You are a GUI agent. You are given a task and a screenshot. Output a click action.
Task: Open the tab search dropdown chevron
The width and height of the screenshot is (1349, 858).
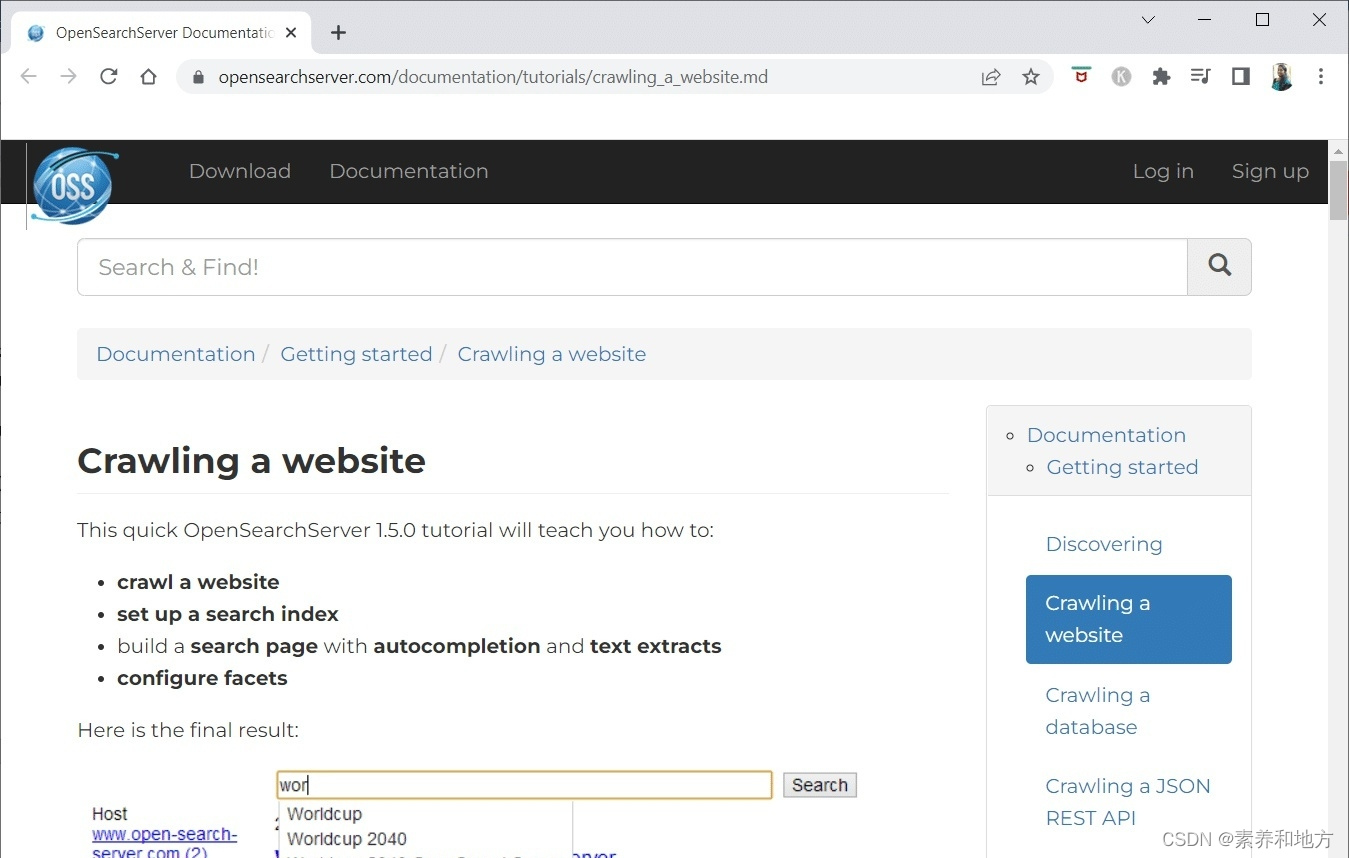(1148, 20)
